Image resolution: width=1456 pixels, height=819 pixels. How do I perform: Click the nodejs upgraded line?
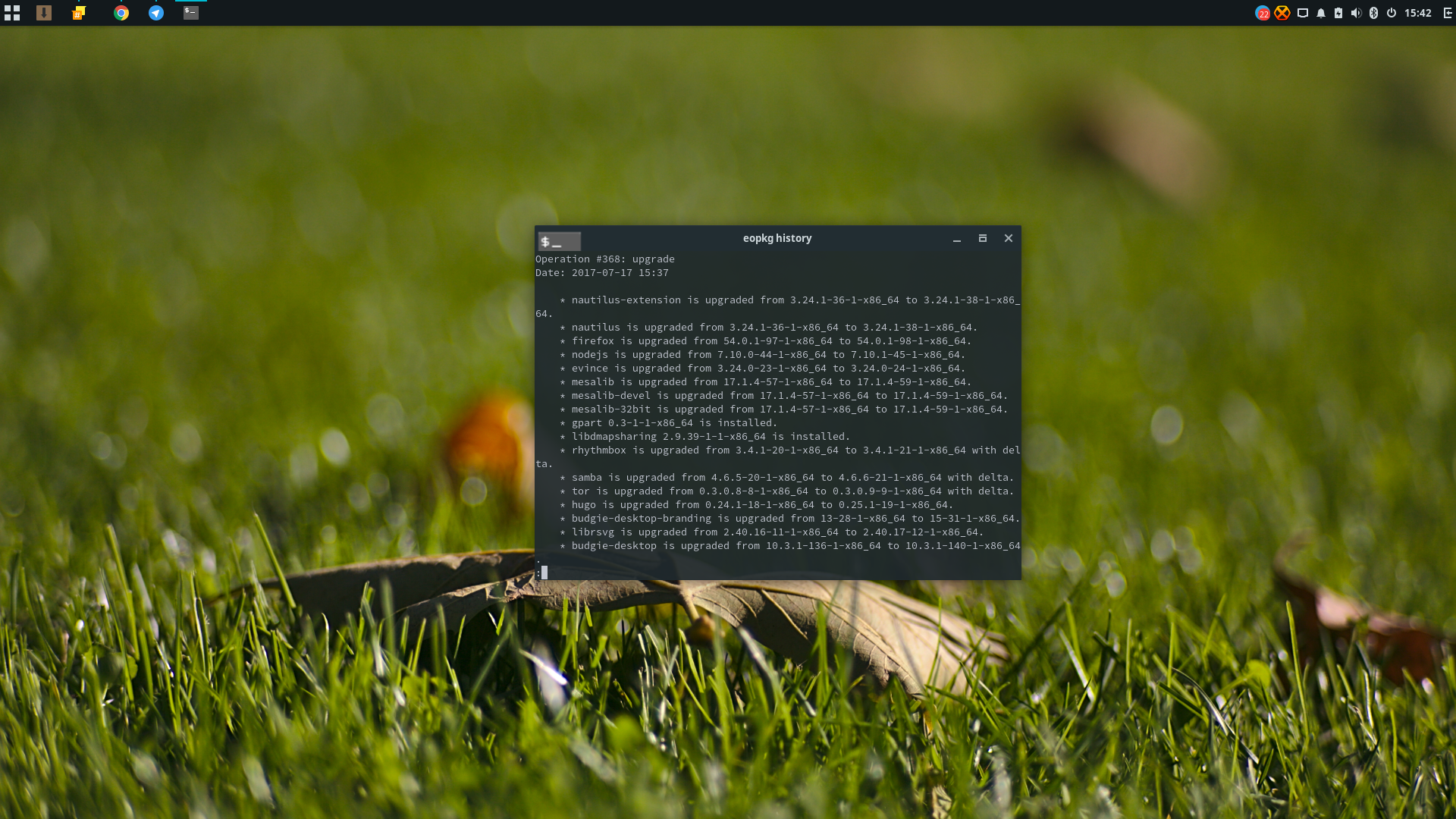[x=763, y=355]
